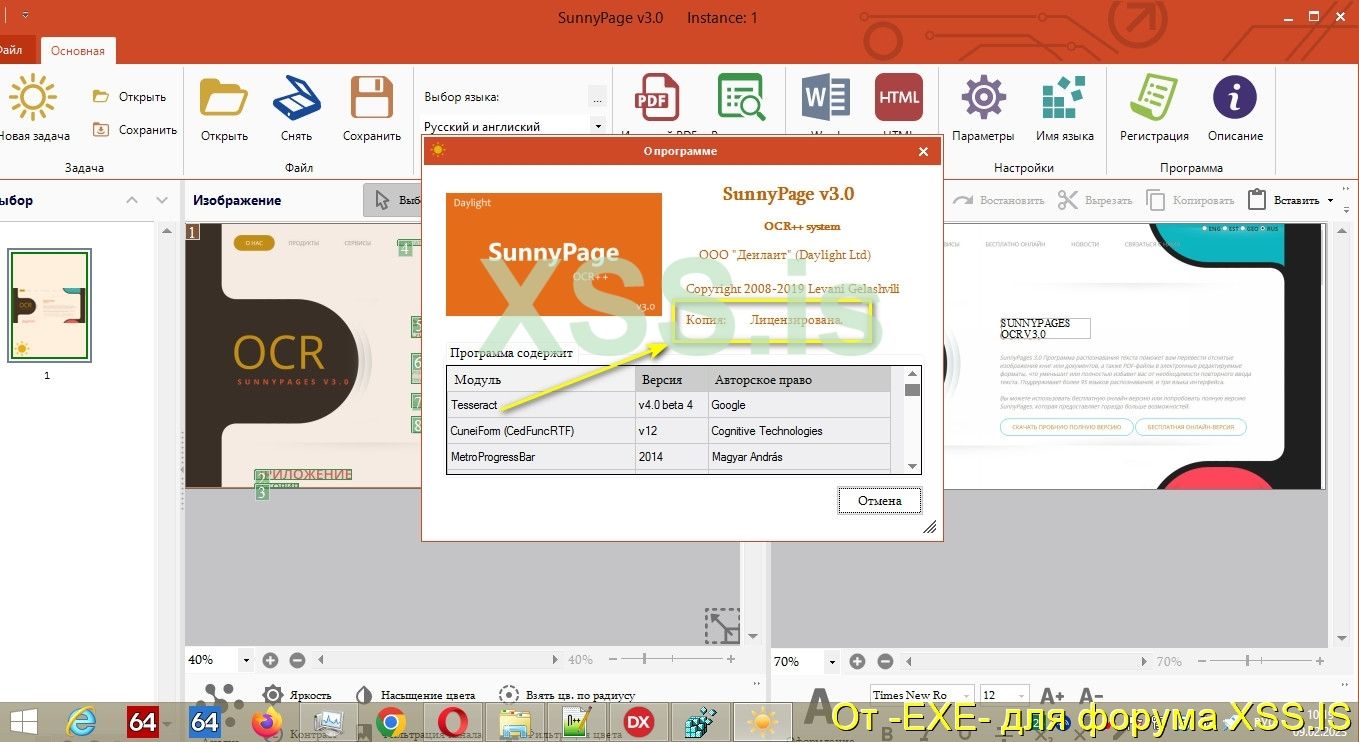Open the 70% zoom dropdown
The width and height of the screenshot is (1359, 742).
coord(833,661)
